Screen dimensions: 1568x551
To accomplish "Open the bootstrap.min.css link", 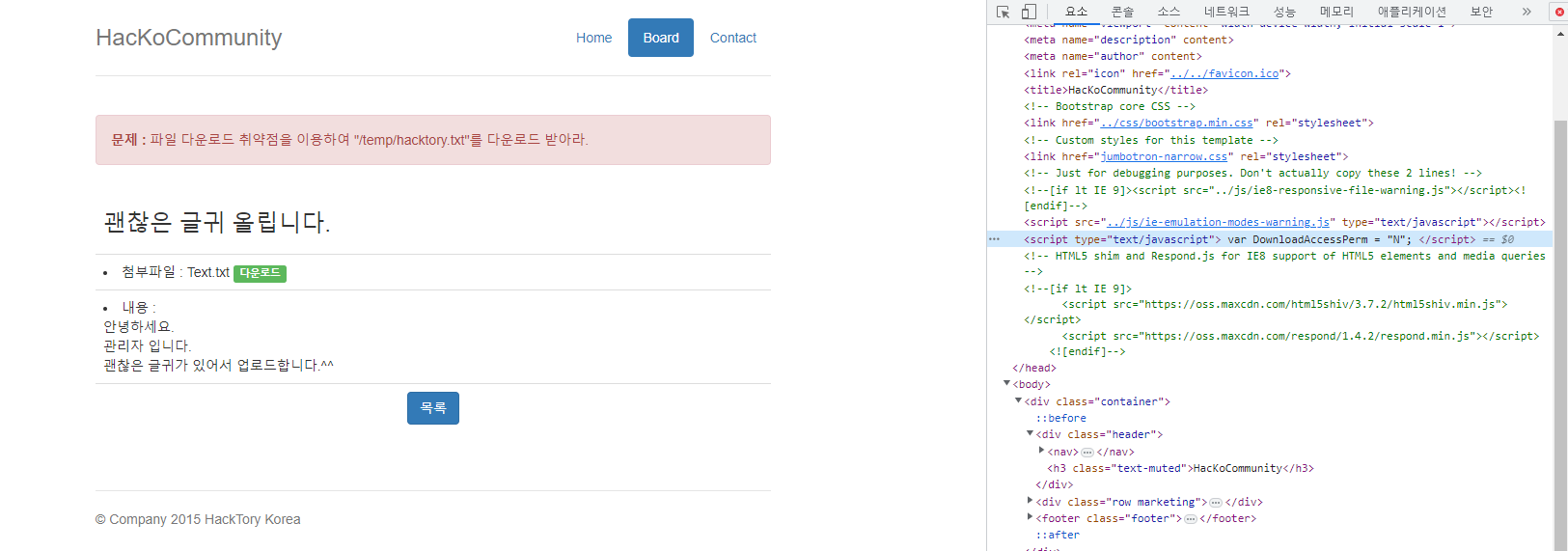I will click(1176, 123).
